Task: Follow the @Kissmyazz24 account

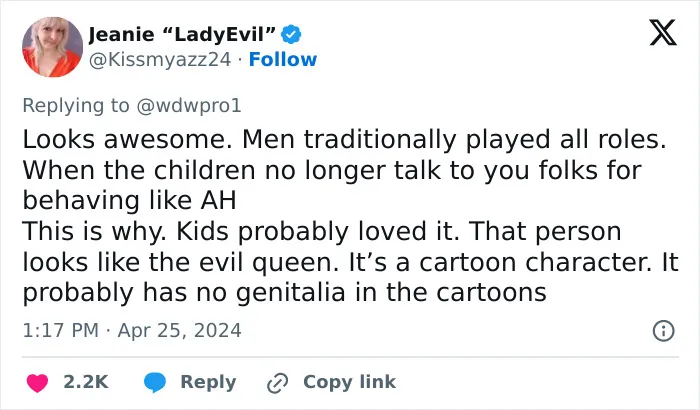Action: point(283,59)
